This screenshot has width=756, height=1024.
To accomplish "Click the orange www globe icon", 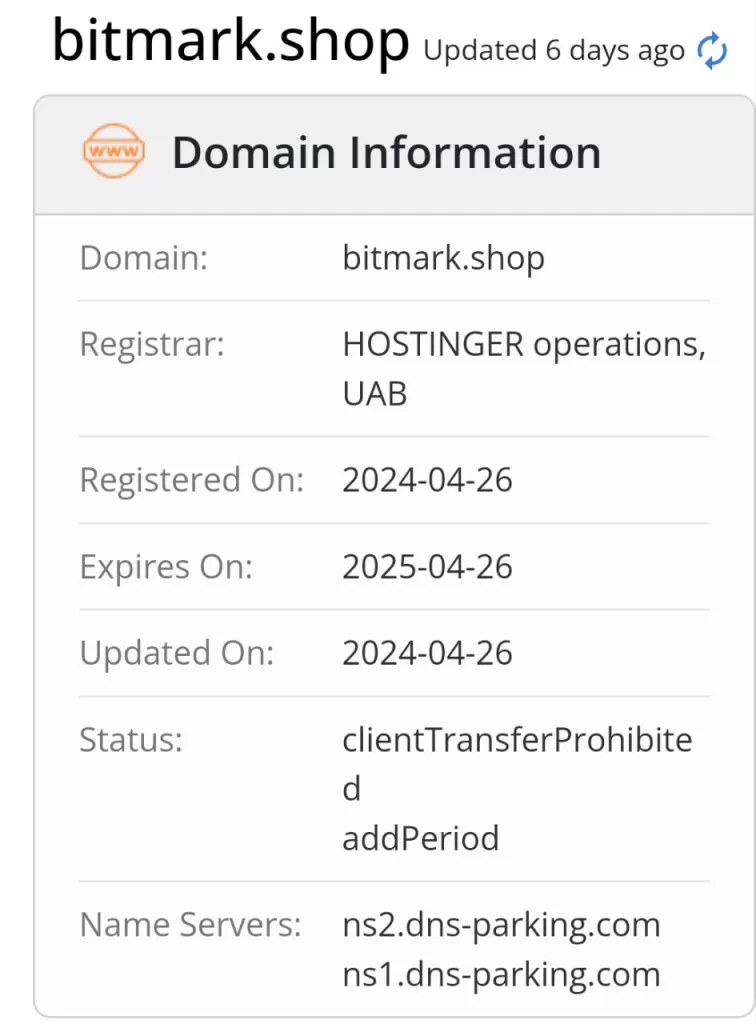I will (x=113, y=152).
